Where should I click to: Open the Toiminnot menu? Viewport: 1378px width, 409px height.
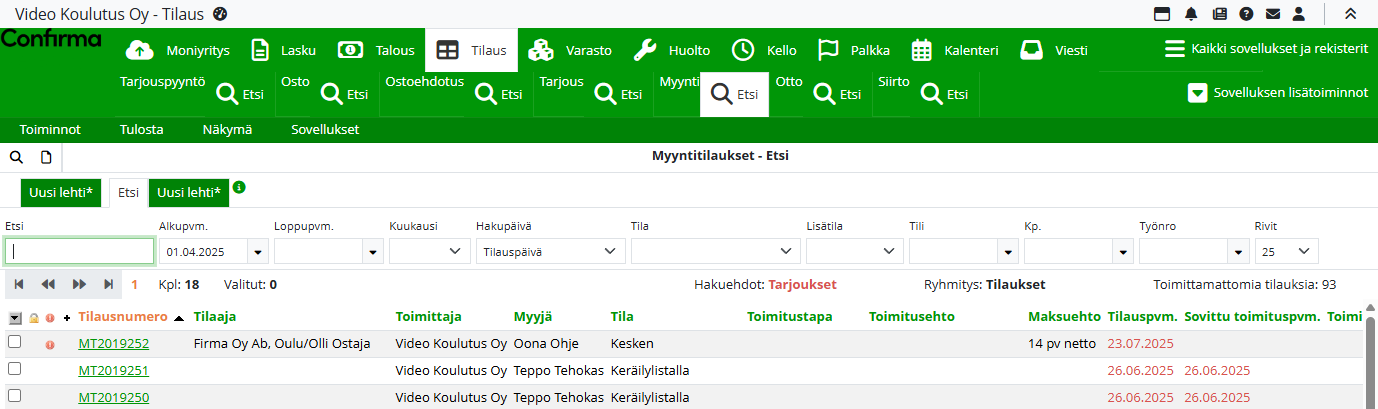click(50, 129)
